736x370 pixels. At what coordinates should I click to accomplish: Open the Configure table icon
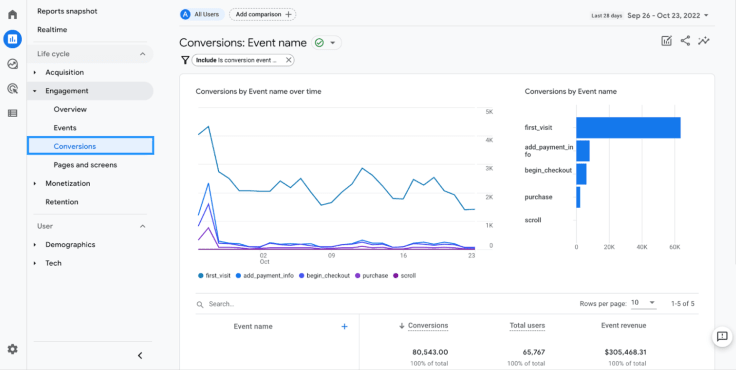point(13,113)
